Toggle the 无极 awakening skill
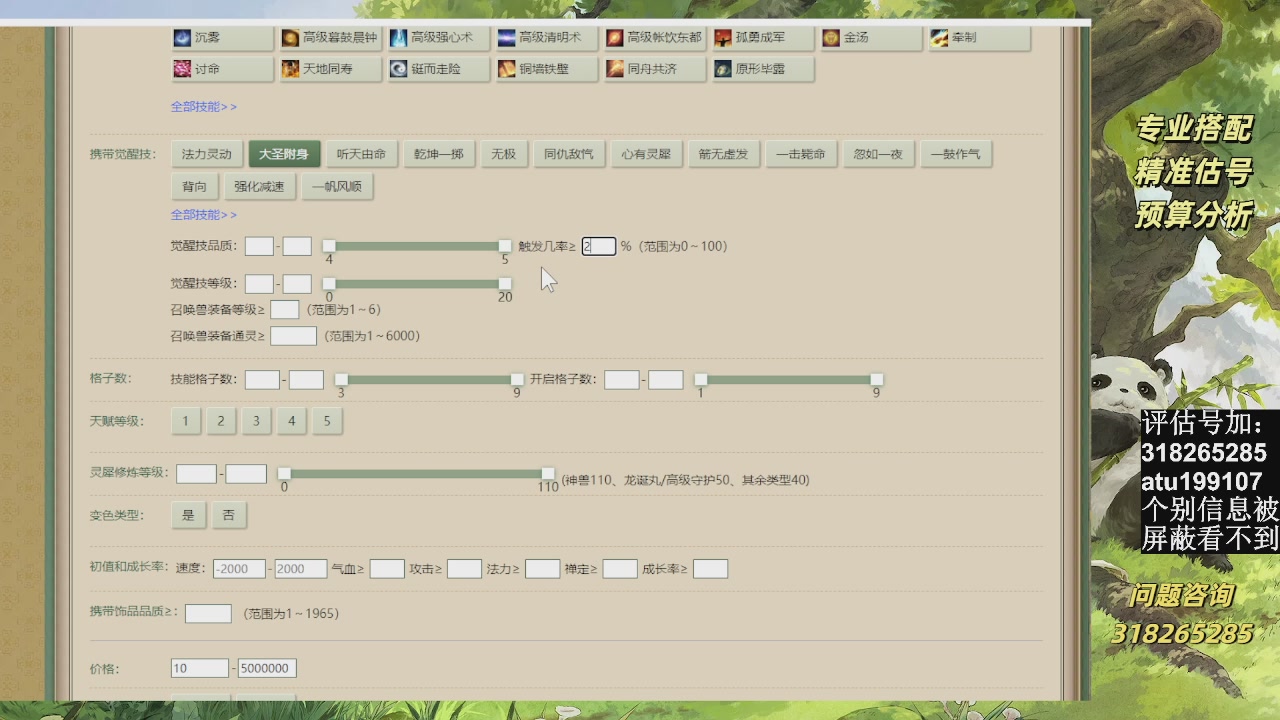The image size is (1280, 720). point(503,154)
